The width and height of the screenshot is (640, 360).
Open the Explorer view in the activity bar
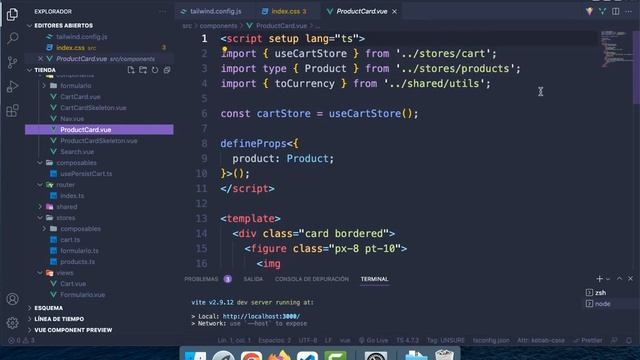12,14
